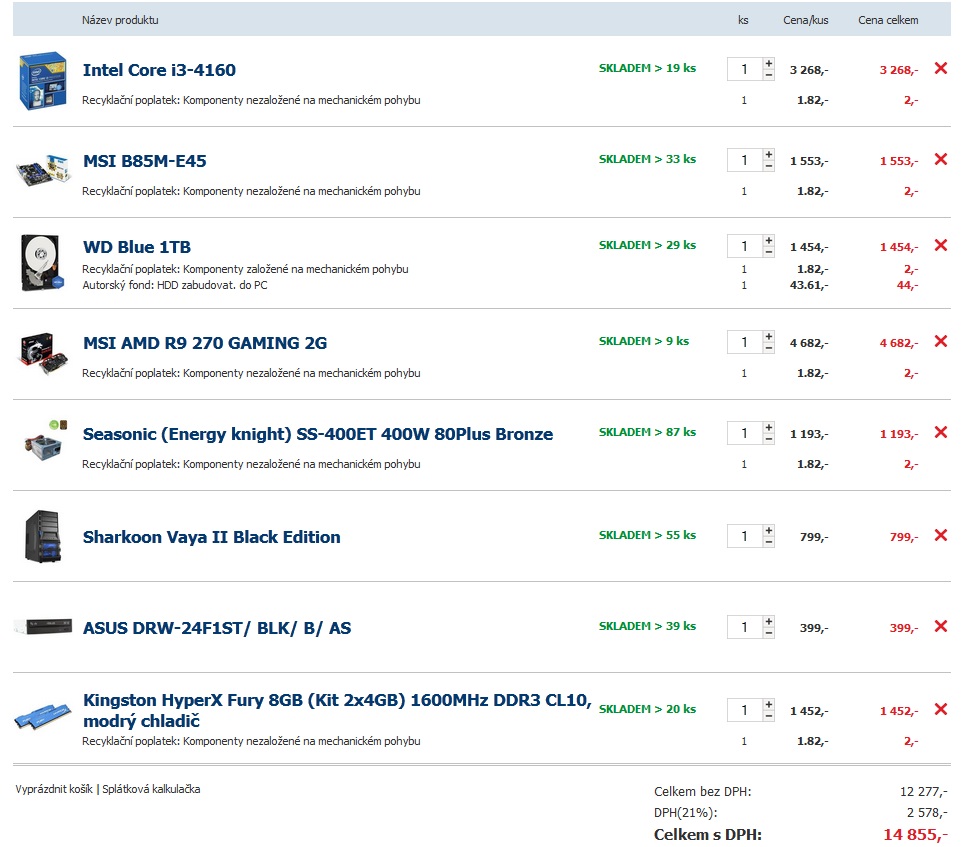
Task: Remove Seasonic SS-400ET power supply from cart
Action: 940,433
